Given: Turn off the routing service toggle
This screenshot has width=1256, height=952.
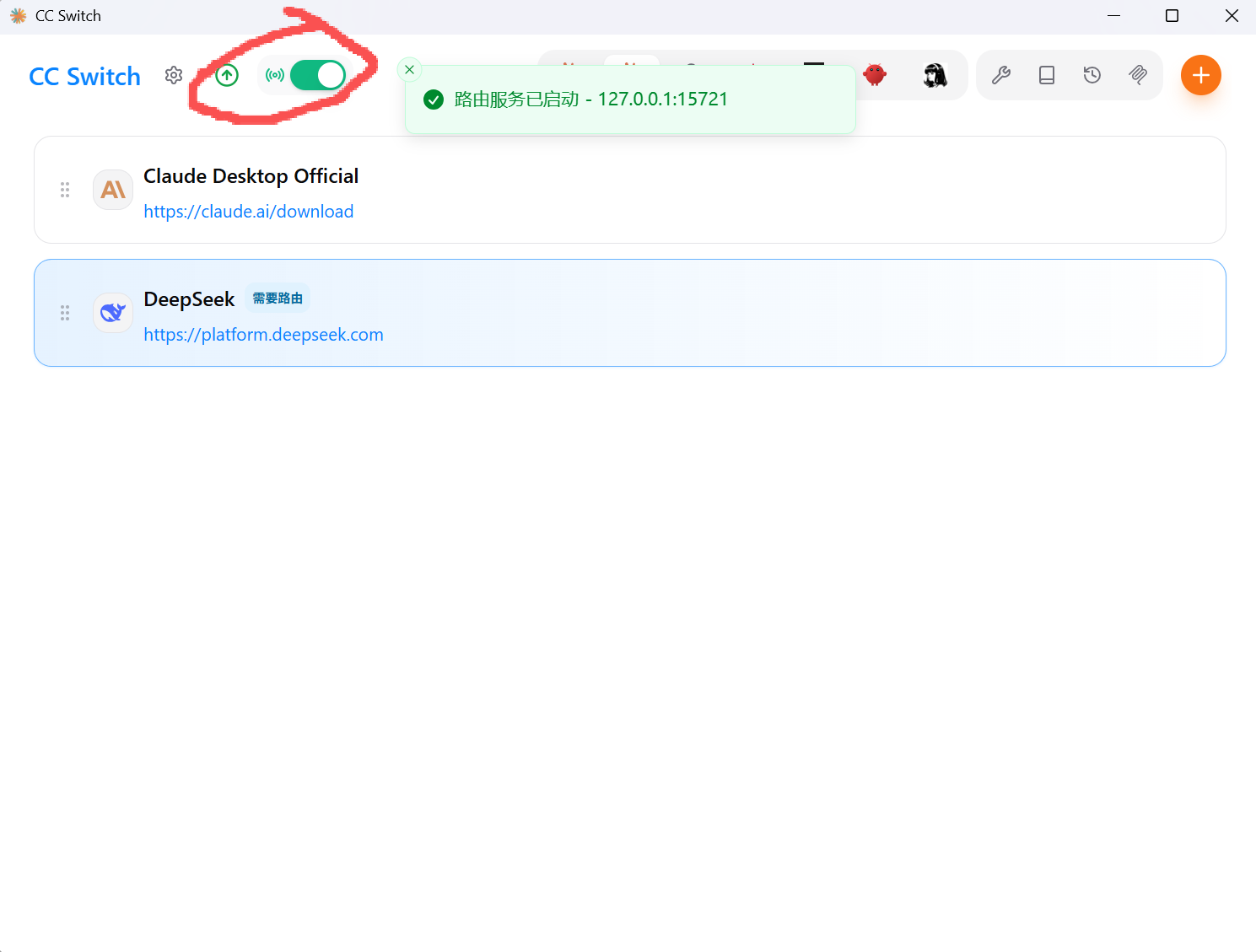Looking at the screenshot, I should [318, 75].
